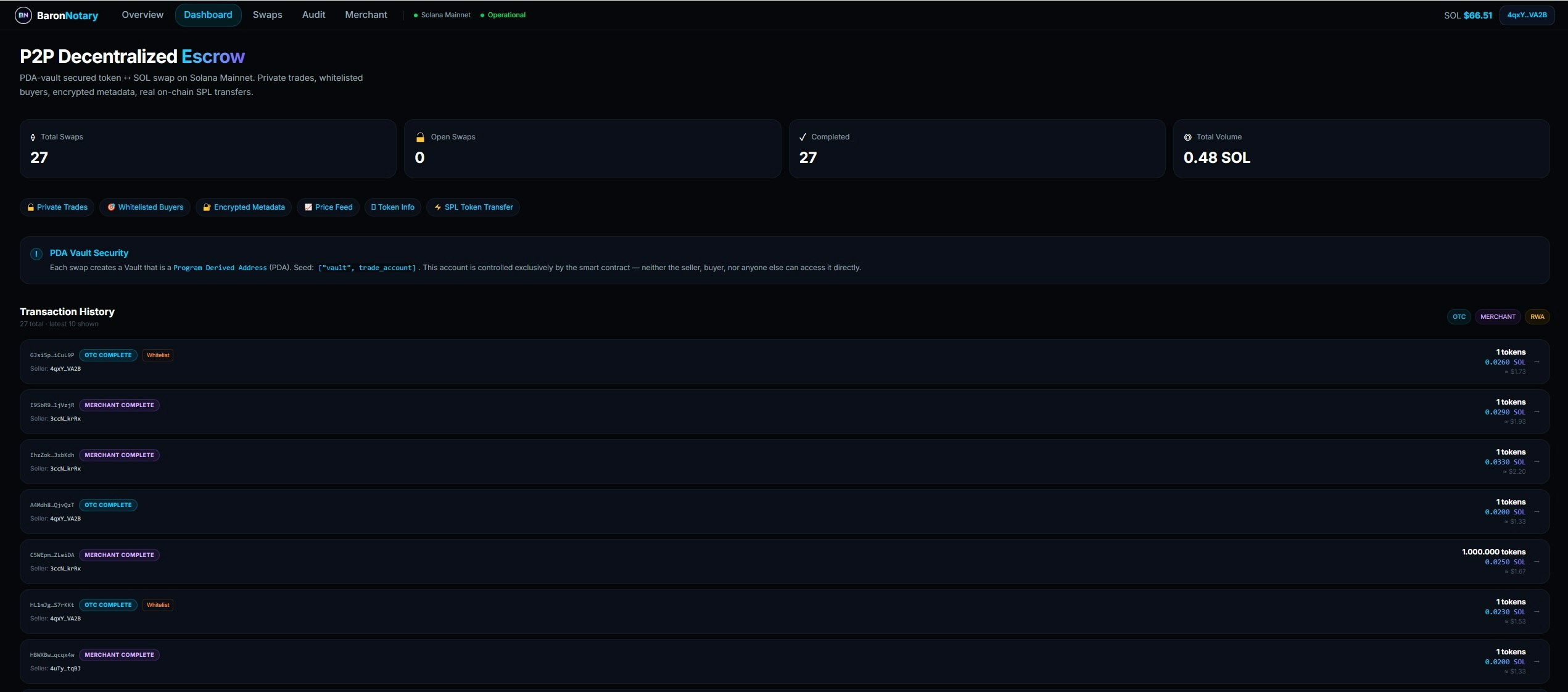Select the Token Info chip

(x=392, y=207)
